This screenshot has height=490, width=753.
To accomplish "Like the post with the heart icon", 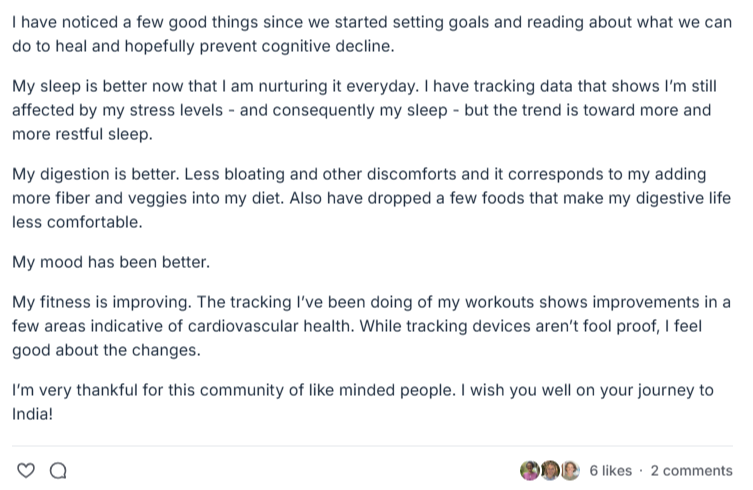I will 26,470.
